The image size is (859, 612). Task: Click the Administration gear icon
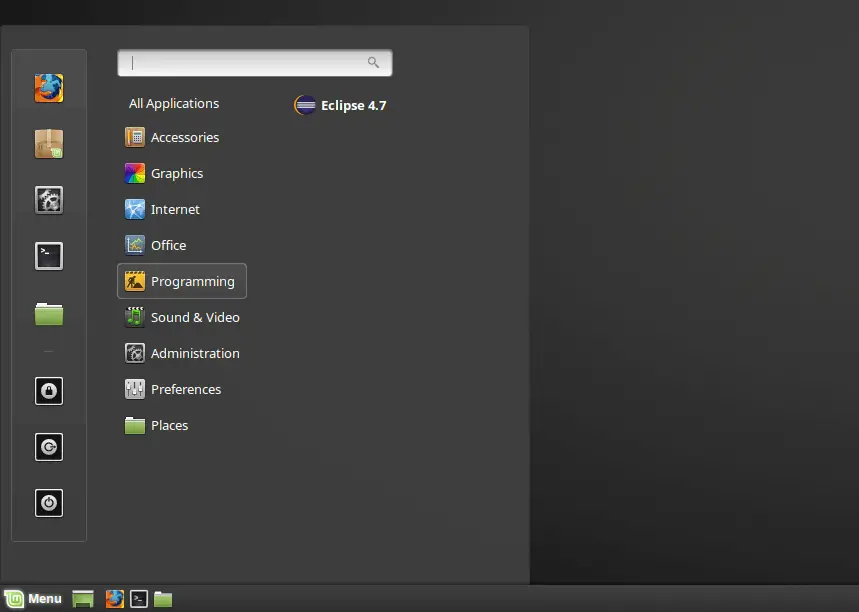click(x=135, y=353)
